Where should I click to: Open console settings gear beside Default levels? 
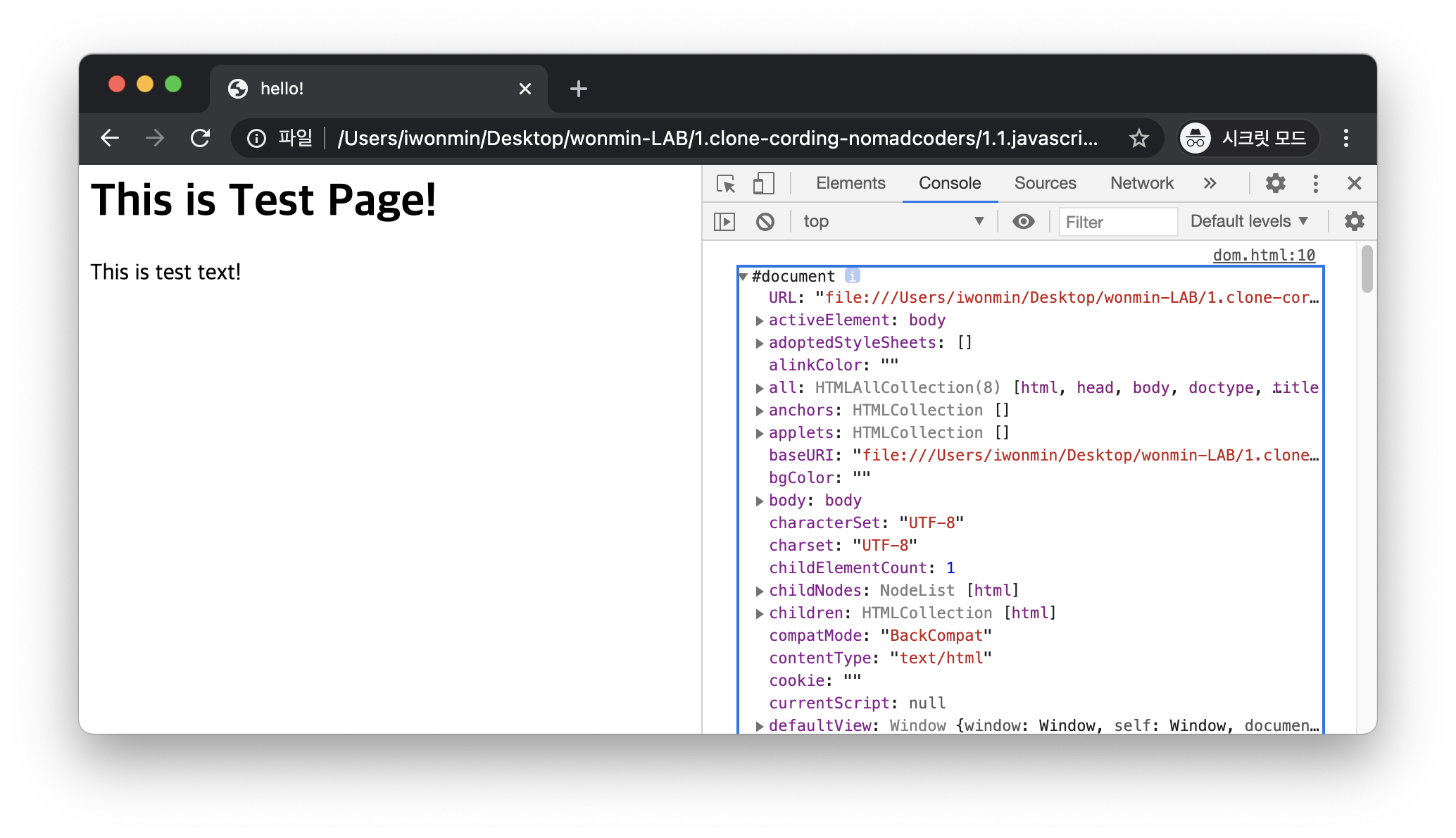1354,222
